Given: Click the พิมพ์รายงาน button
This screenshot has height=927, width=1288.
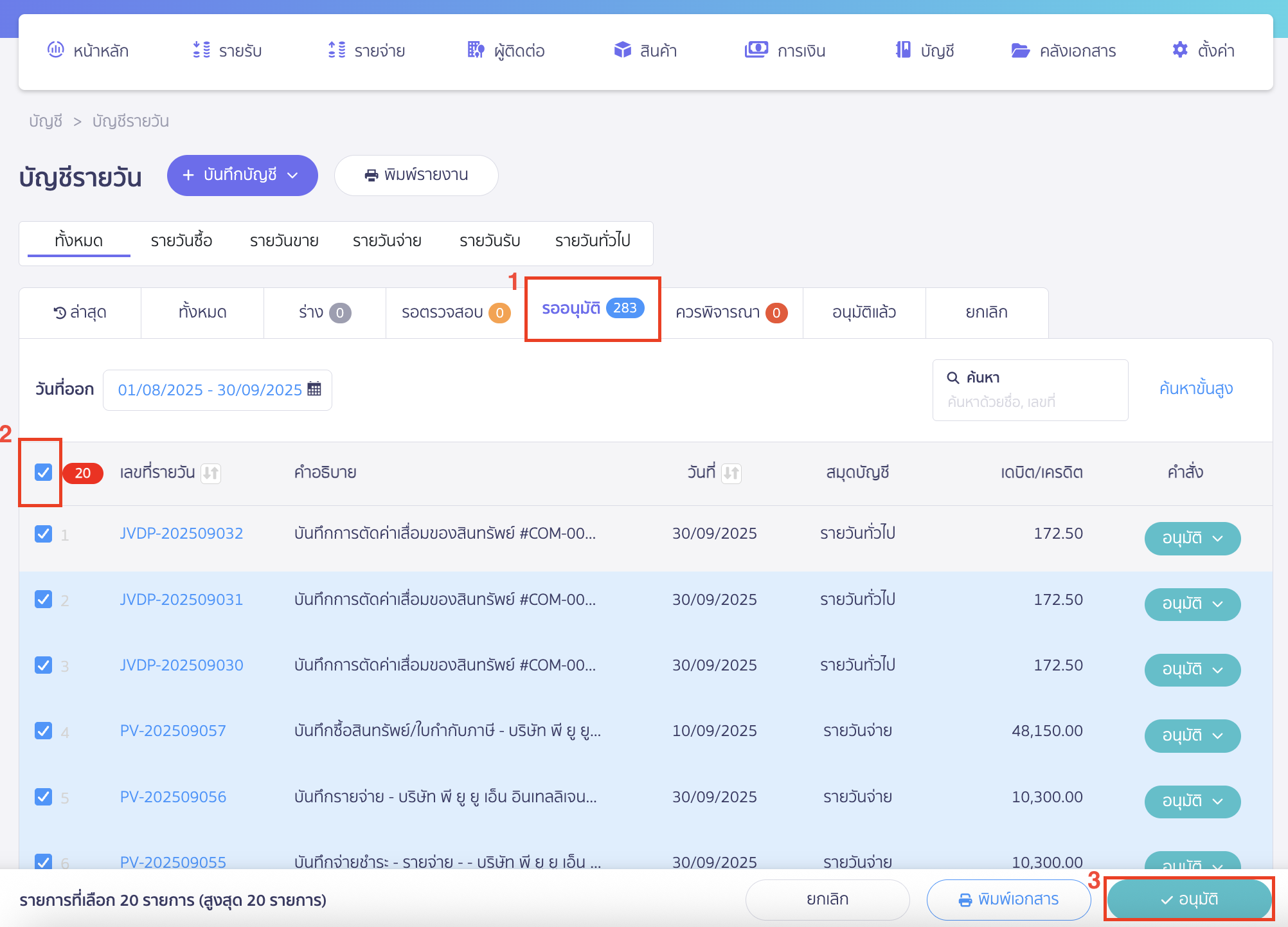Looking at the screenshot, I should pyautogui.click(x=416, y=175).
